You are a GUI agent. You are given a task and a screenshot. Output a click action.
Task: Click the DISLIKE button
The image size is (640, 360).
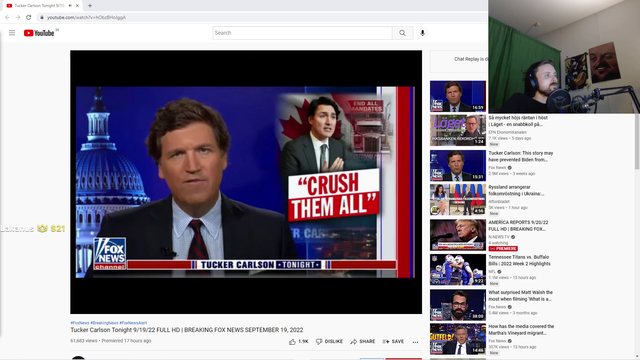329,342
